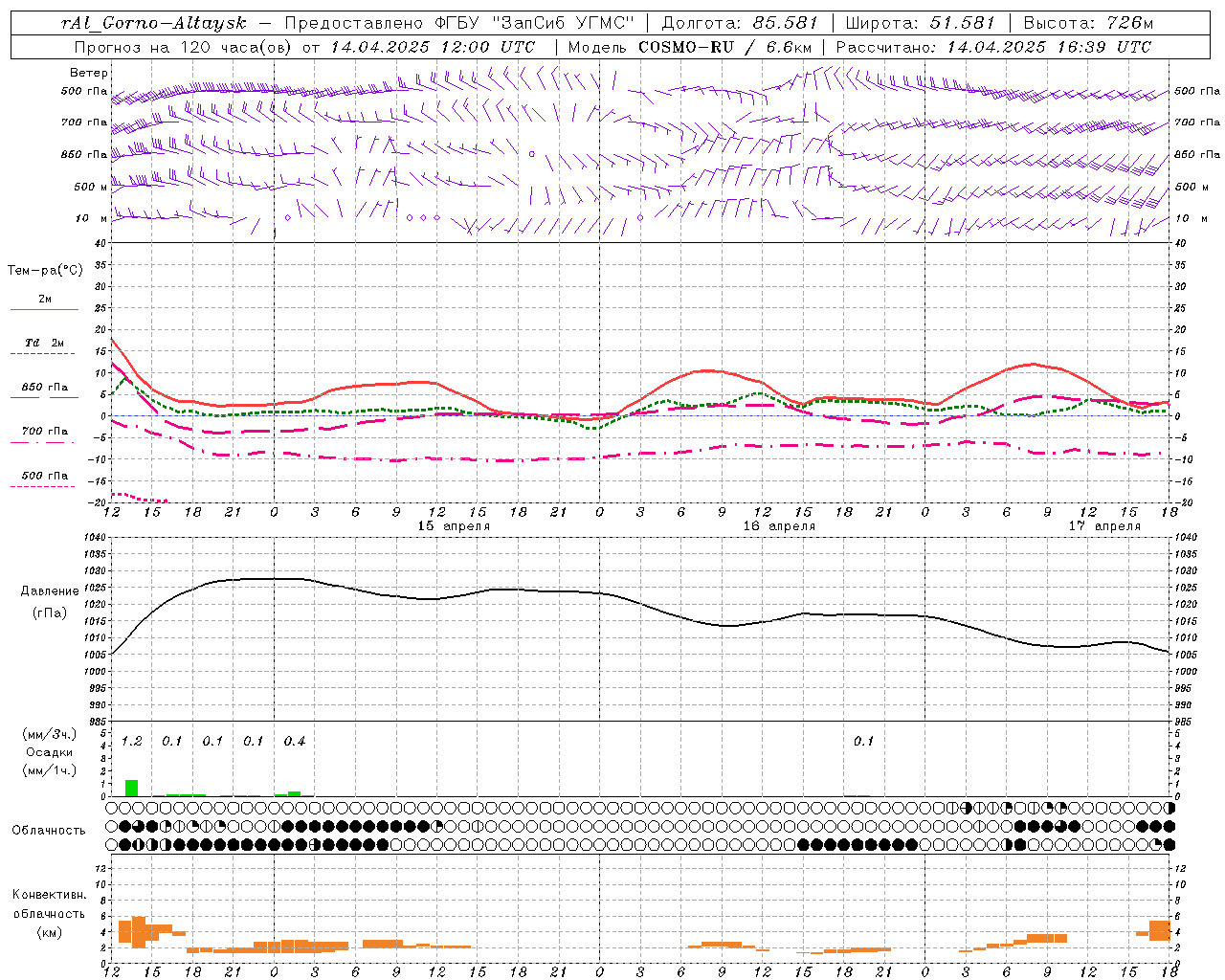Click the (км) unit label under облачность
Image resolution: width=1225 pixels, height=980 pixels.
point(49,932)
